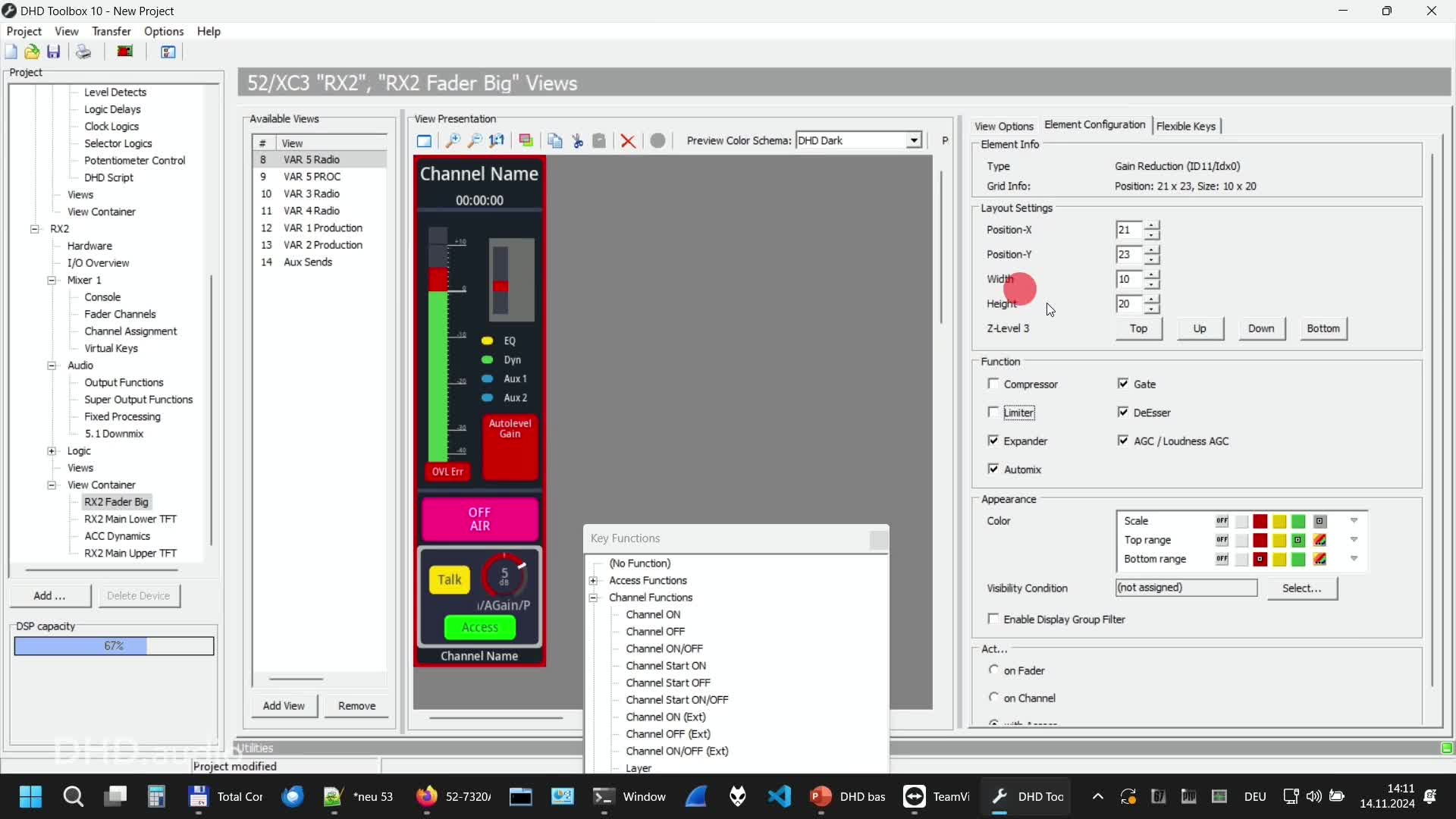Click the red Scale color swatch
Screen dimensions: 1456x819
[x=1260, y=522]
